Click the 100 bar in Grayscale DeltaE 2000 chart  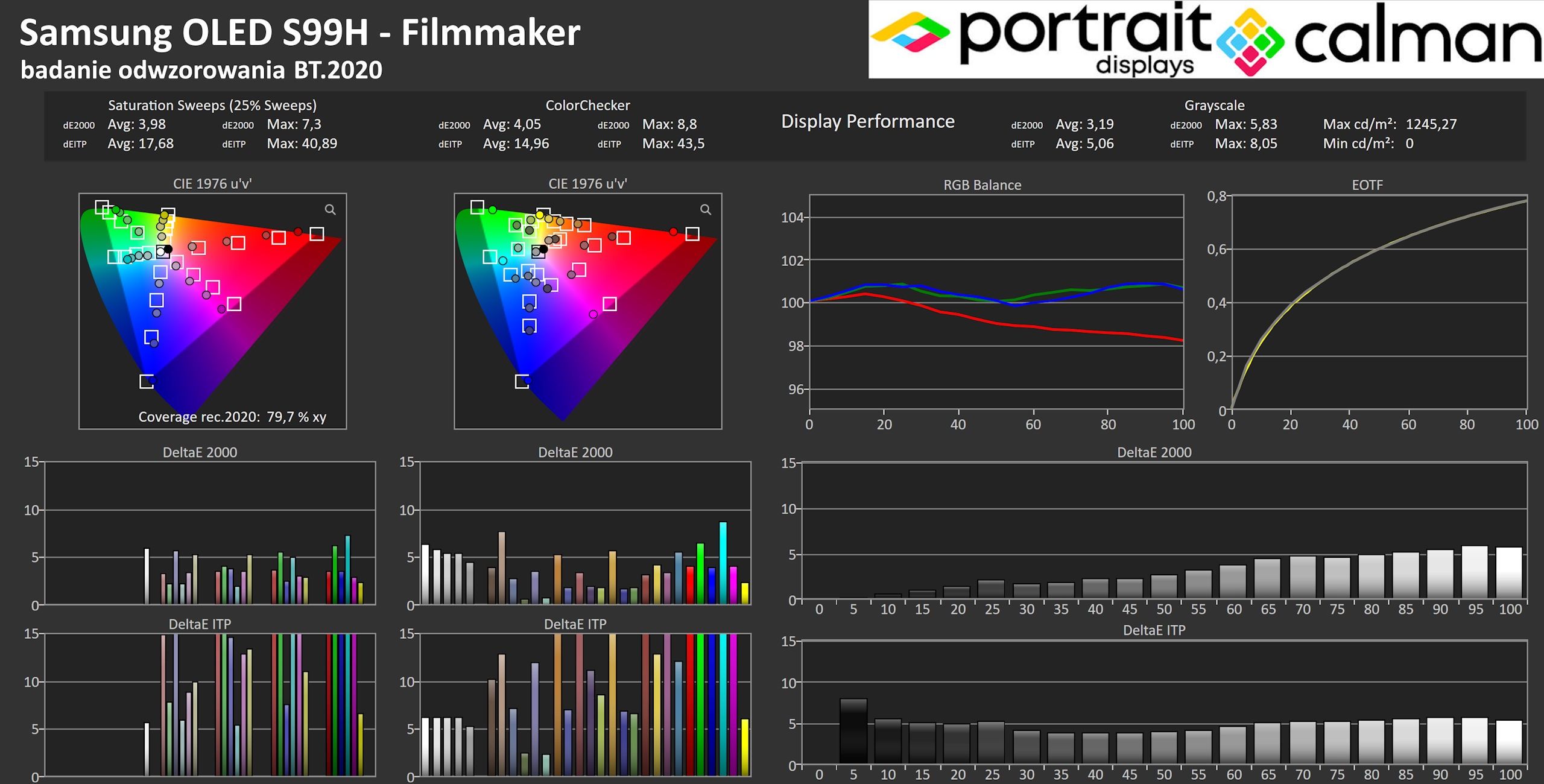1510,572
